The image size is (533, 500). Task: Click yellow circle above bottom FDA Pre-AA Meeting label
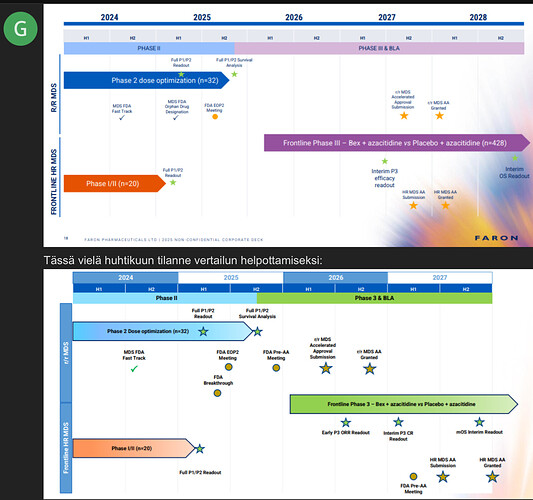pyautogui.click(x=413, y=476)
